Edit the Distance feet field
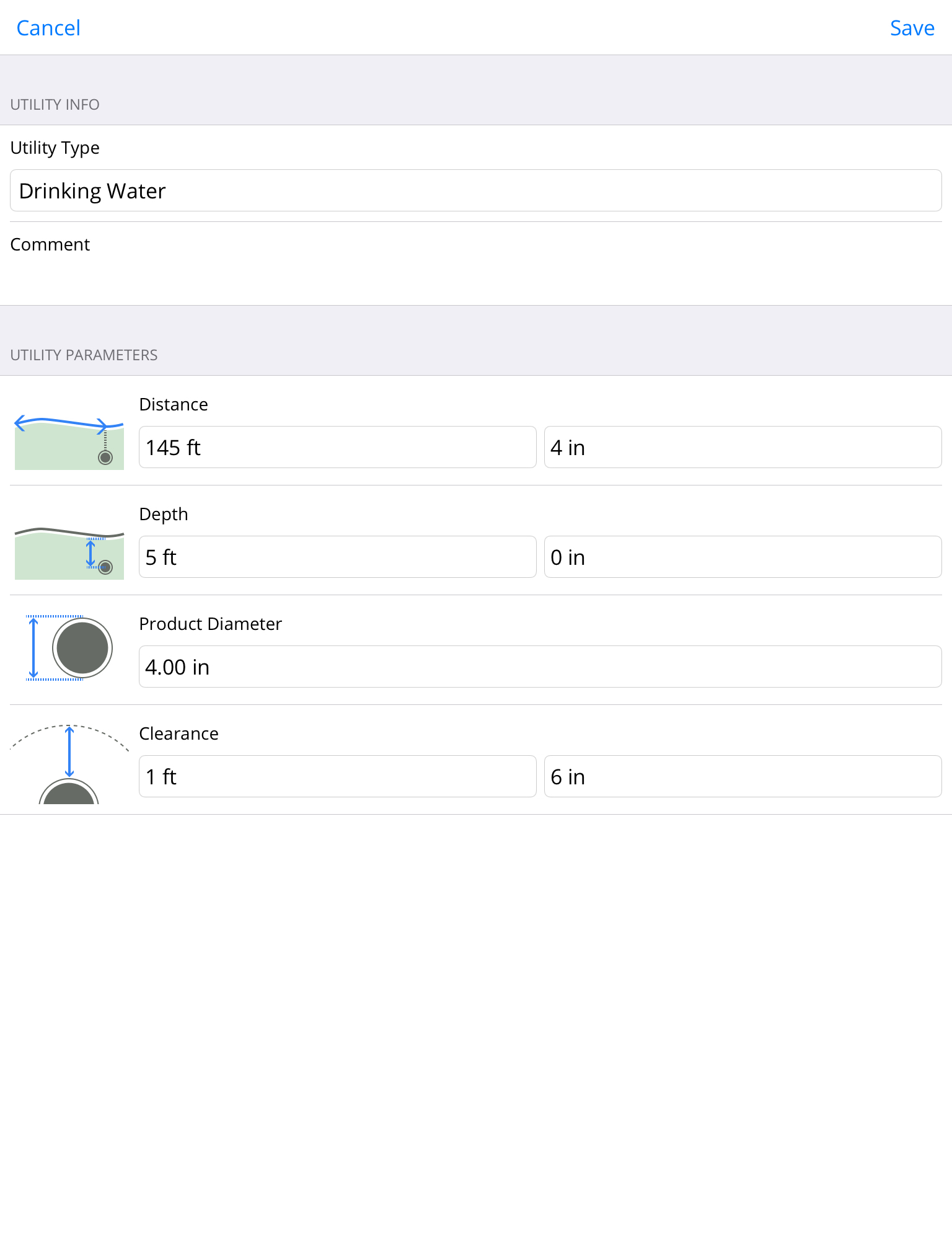 pos(337,447)
